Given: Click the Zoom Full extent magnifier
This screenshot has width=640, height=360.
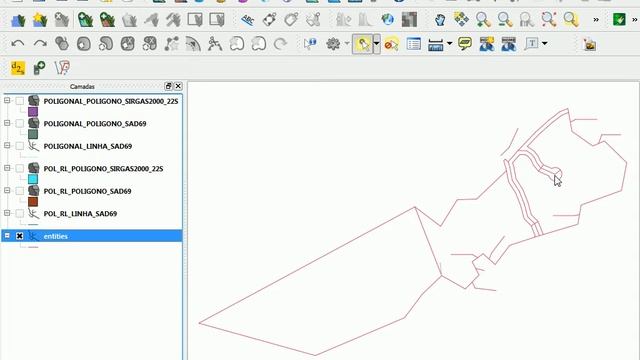Looking at the screenshot, I should 549,20.
